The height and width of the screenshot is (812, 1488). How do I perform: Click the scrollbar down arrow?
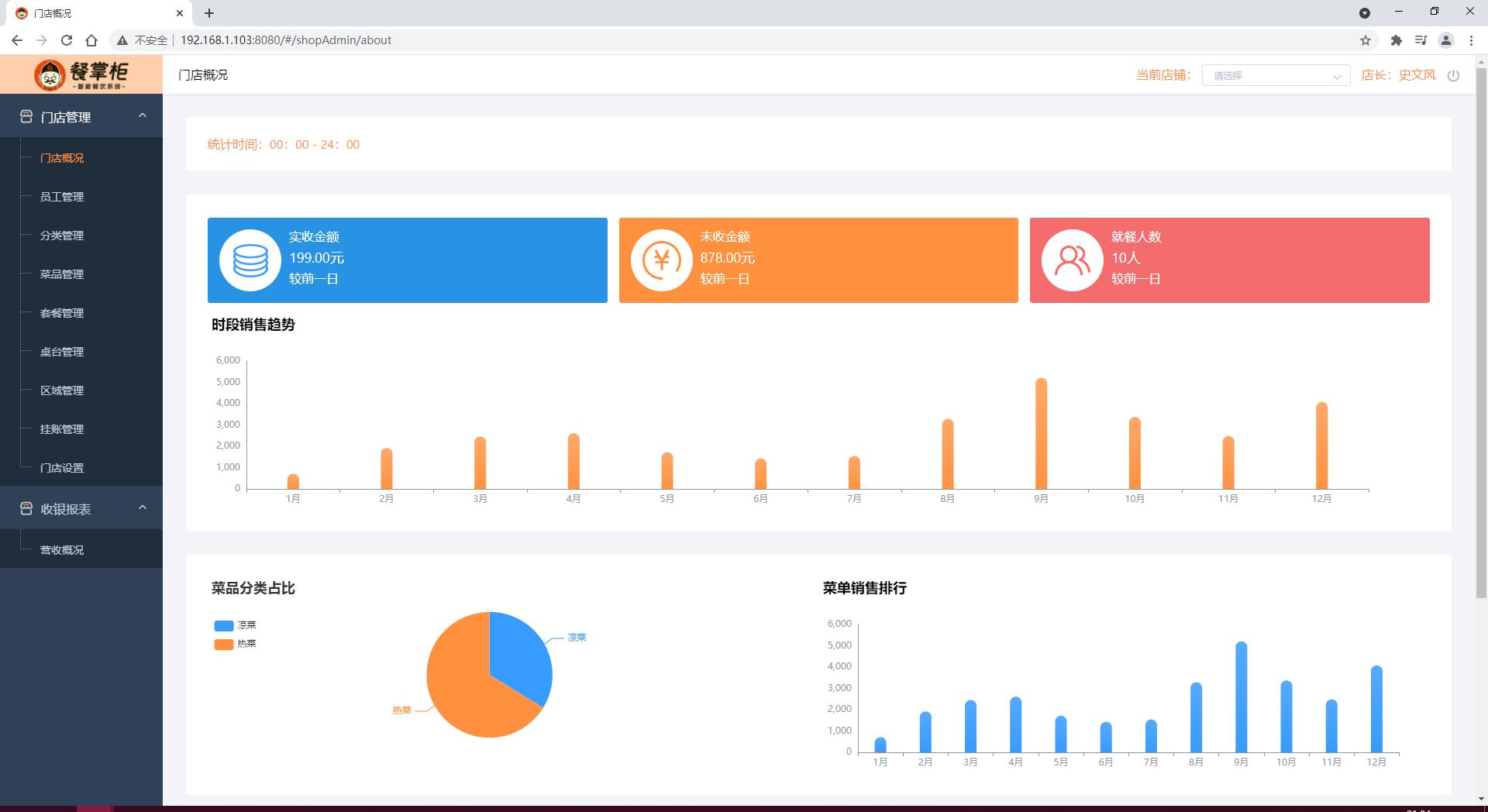tap(1481, 799)
